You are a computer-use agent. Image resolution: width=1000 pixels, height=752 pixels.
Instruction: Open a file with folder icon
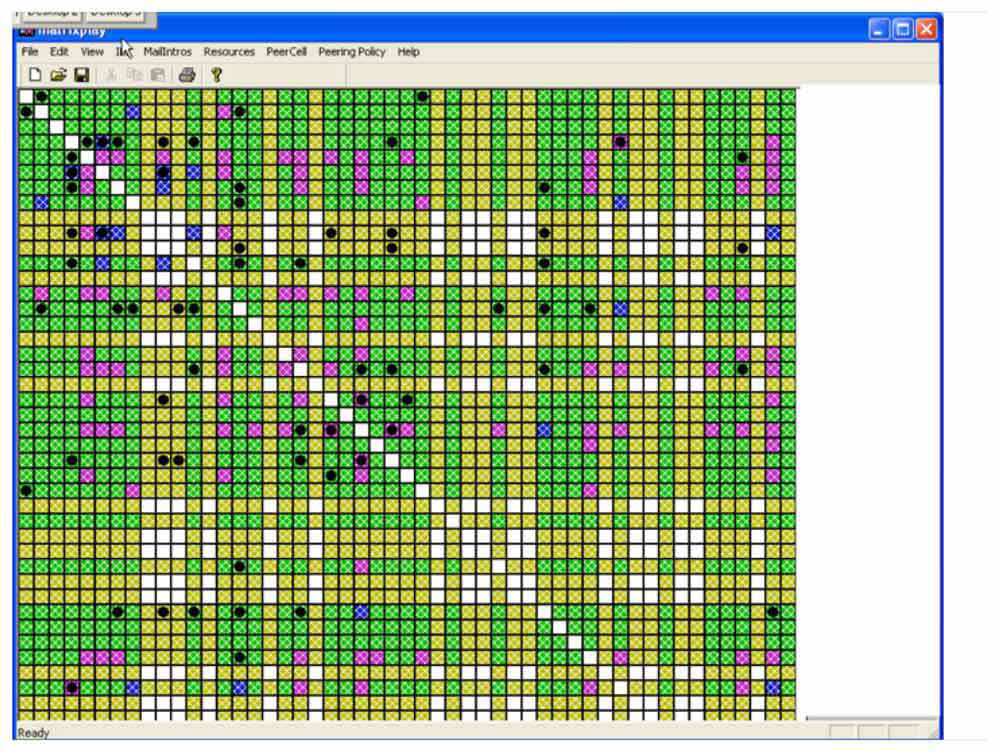pos(59,75)
